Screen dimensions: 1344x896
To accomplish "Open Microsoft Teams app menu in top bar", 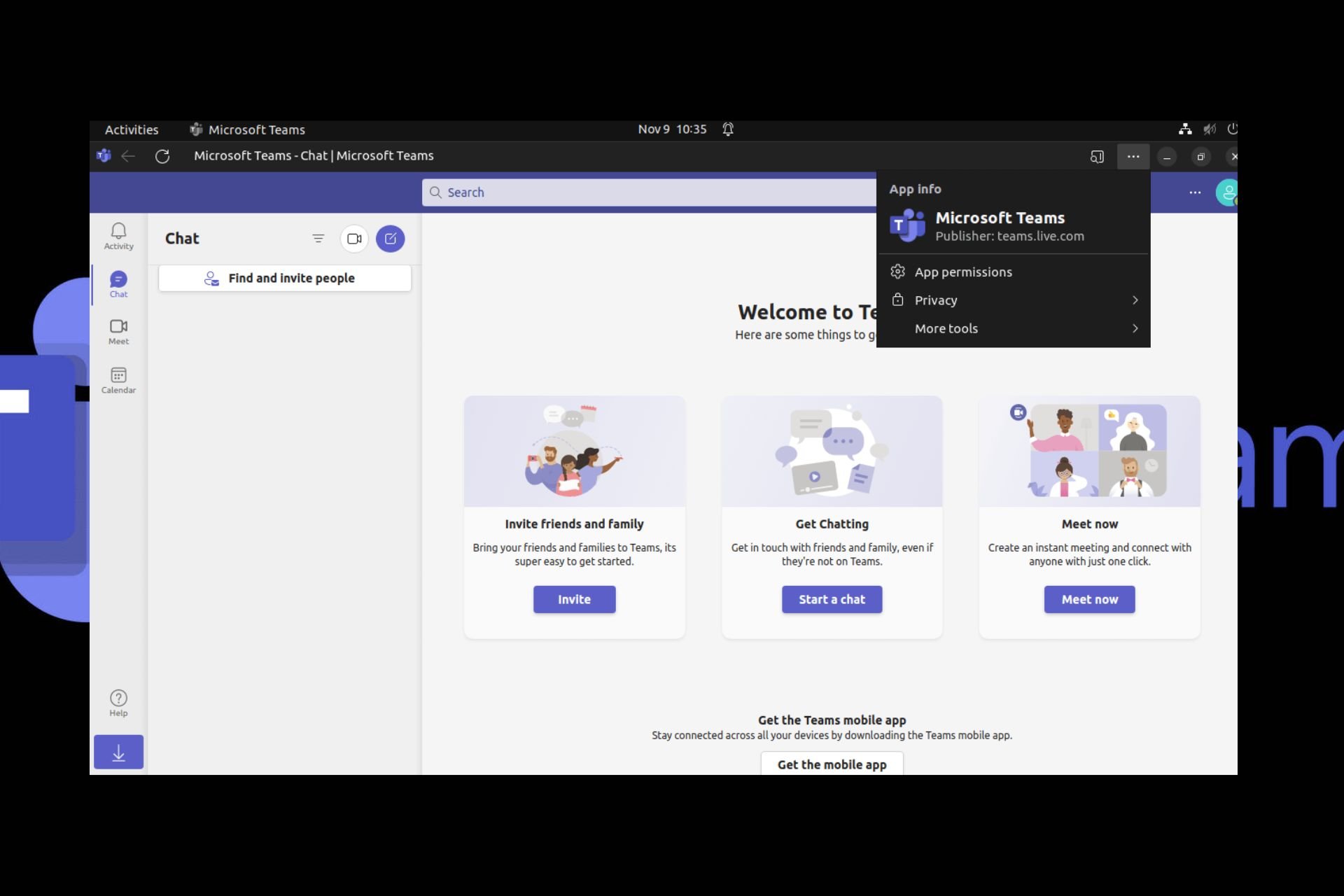I will 247,129.
